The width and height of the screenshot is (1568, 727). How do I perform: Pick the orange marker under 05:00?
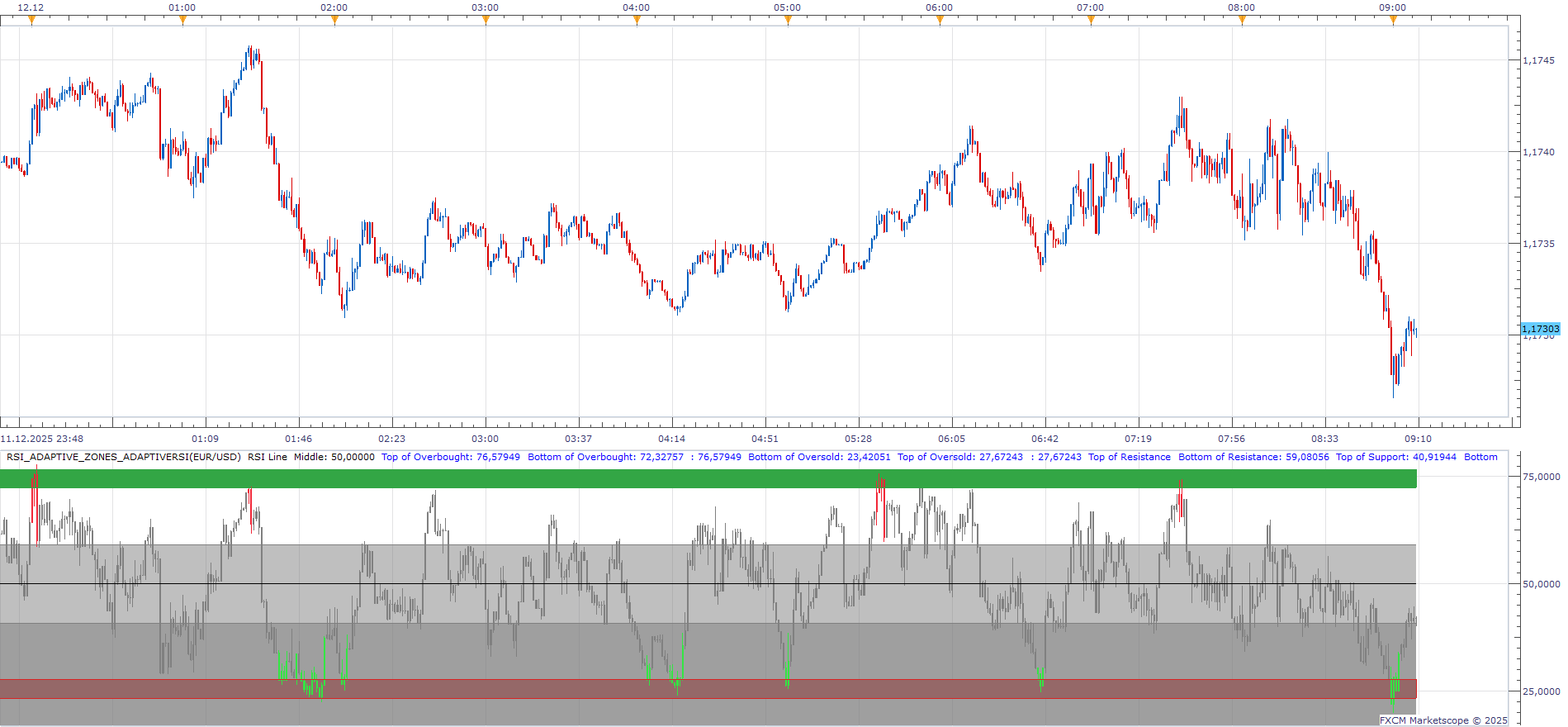(x=788, y=20)
